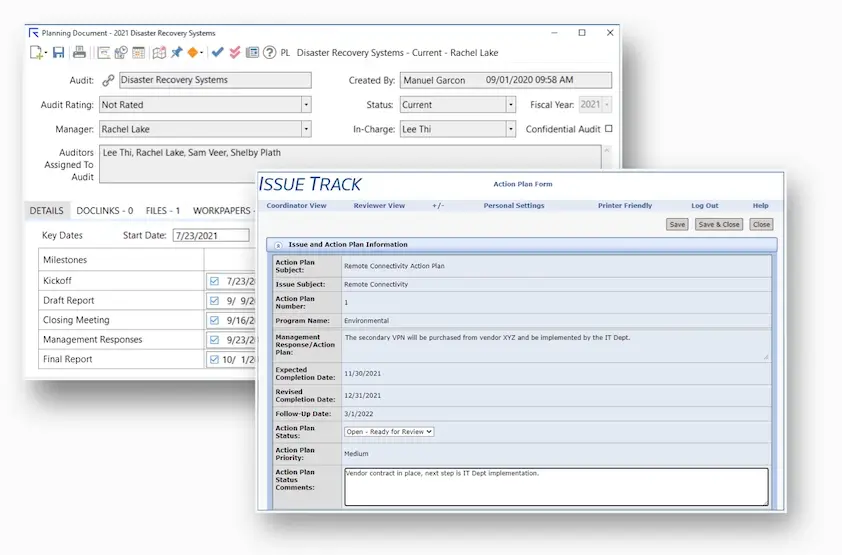Viewport: 842px width, 555px height.
Task: Click the Remote Connectivity Action Plan subject text
Action: [x=394, y=266]
